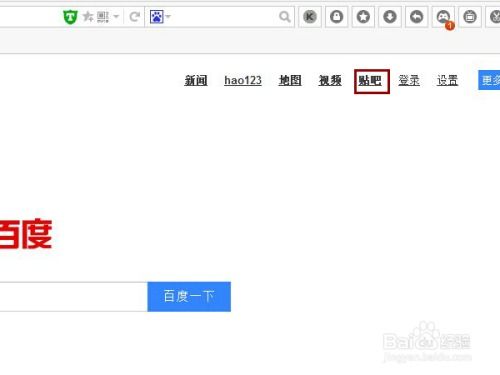Viewport: 500px width, 375px height.
Task: Click the blue 更多 more button
Action: click(489, 80)
